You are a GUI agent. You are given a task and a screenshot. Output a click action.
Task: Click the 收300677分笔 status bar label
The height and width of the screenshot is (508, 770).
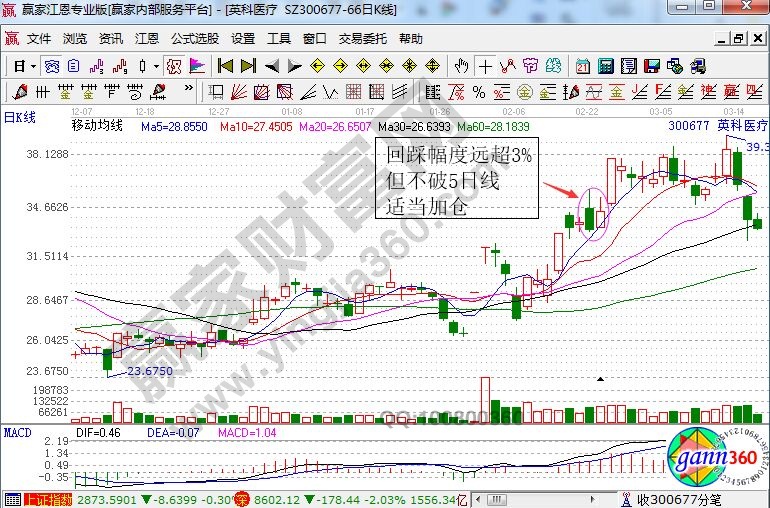[x=679, y=499]
